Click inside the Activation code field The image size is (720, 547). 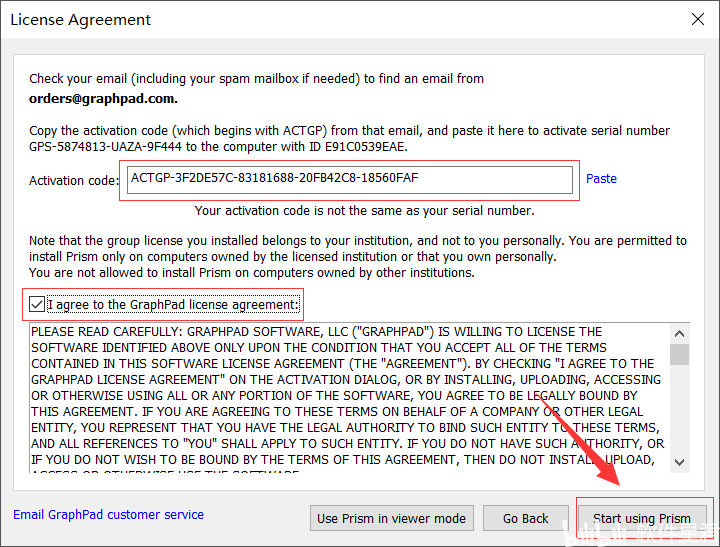(350, 180)
